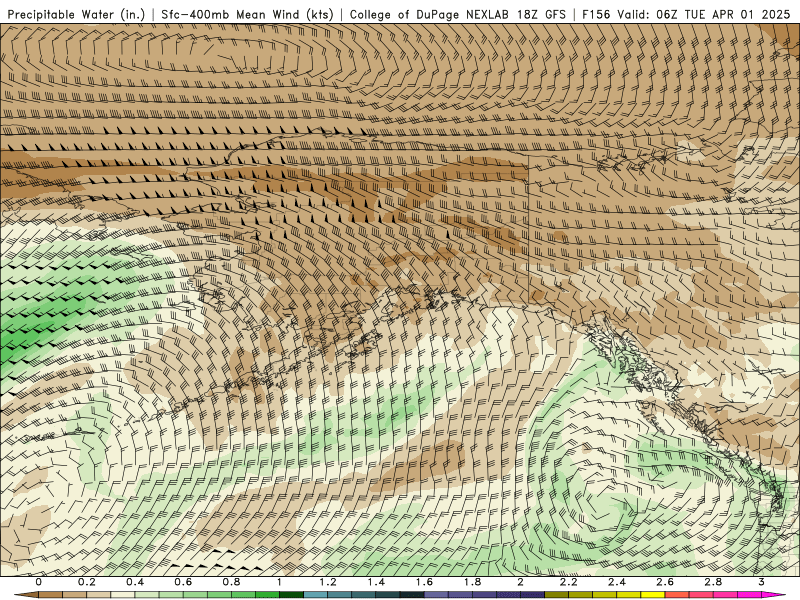
Task: Click the '2.8' color scale label
Action: point(713,582)
